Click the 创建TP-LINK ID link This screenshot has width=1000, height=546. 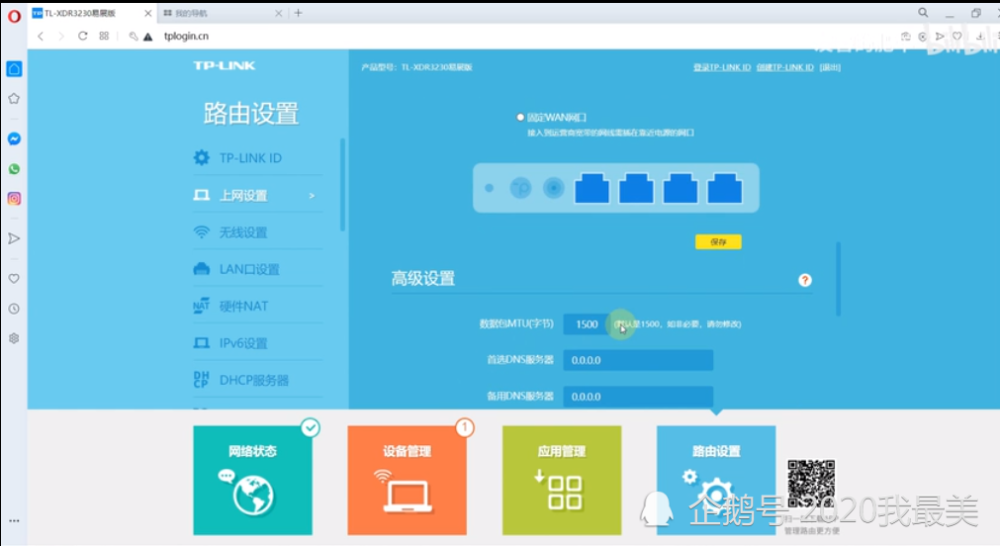tap(784, 67)
